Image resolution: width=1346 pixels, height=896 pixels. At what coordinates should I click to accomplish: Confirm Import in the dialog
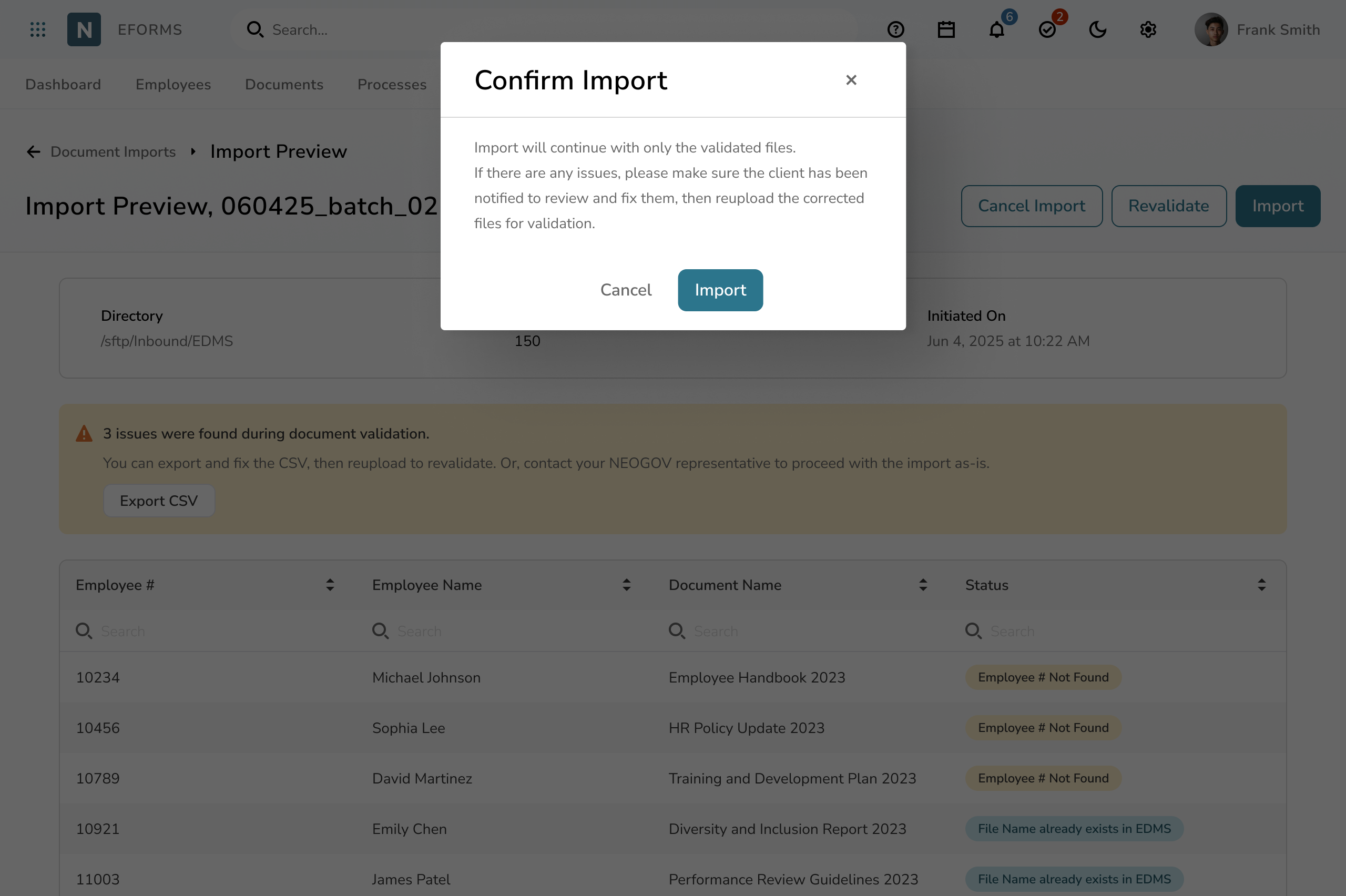(720, 290)
